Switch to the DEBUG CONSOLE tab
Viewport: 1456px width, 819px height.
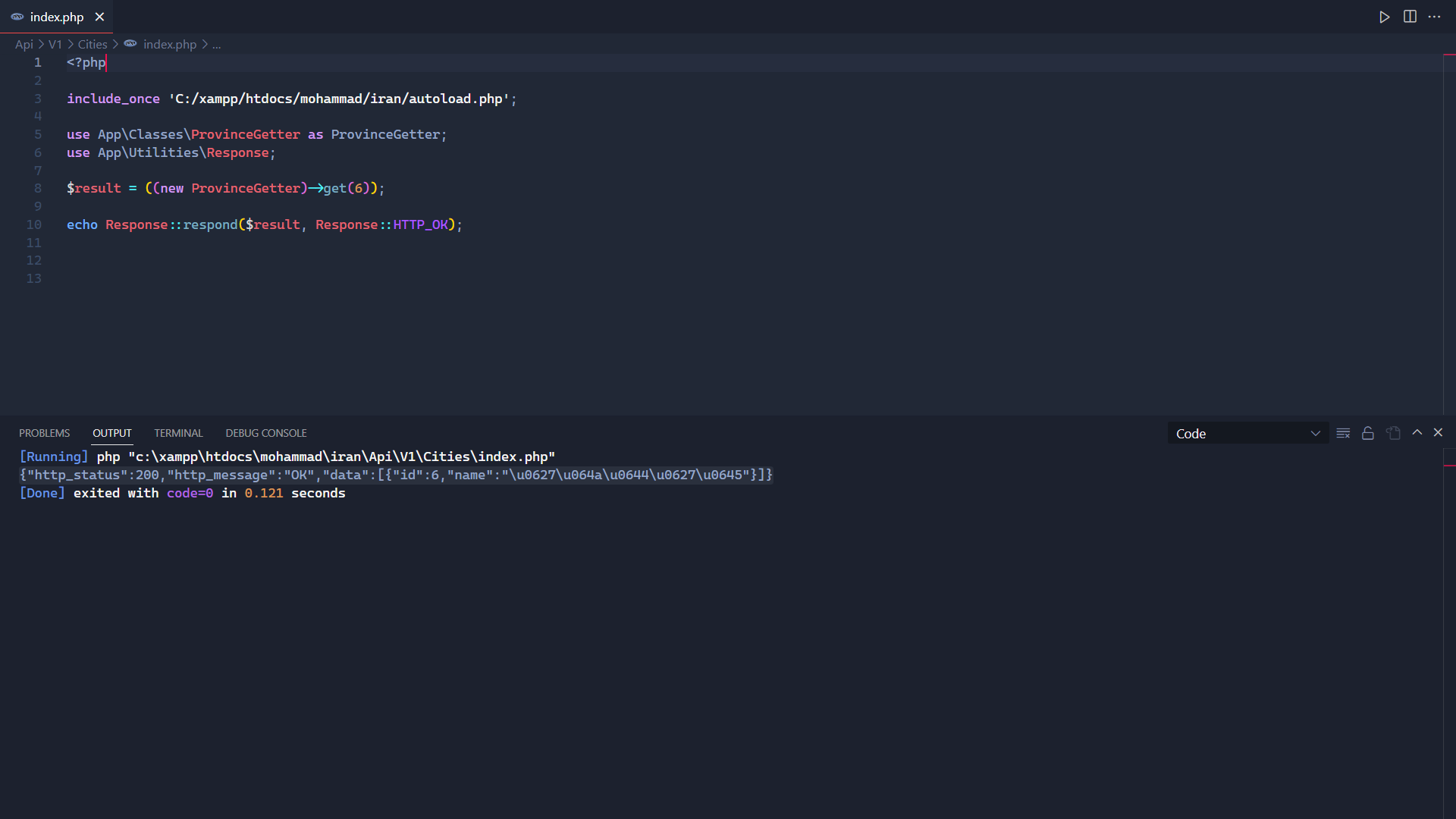[x=266, y=433]
